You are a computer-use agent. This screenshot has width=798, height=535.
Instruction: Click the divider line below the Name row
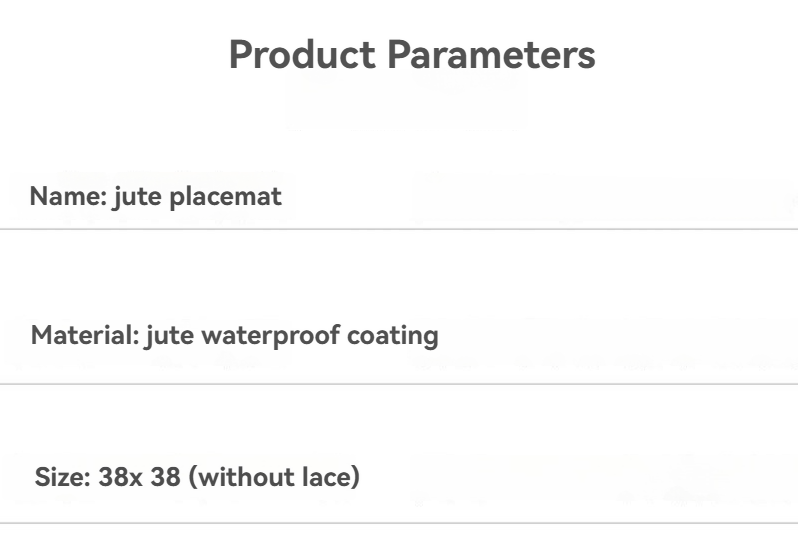[x=399, y=229]
